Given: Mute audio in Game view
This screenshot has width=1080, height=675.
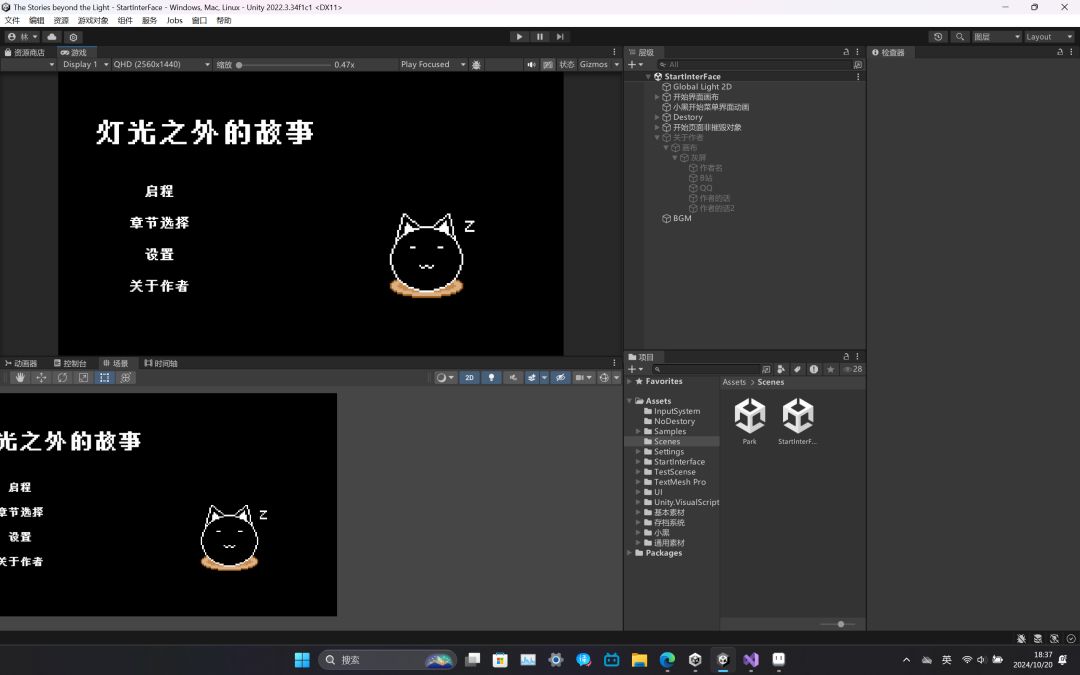Looking at the screenshot, I should (531, 64).
